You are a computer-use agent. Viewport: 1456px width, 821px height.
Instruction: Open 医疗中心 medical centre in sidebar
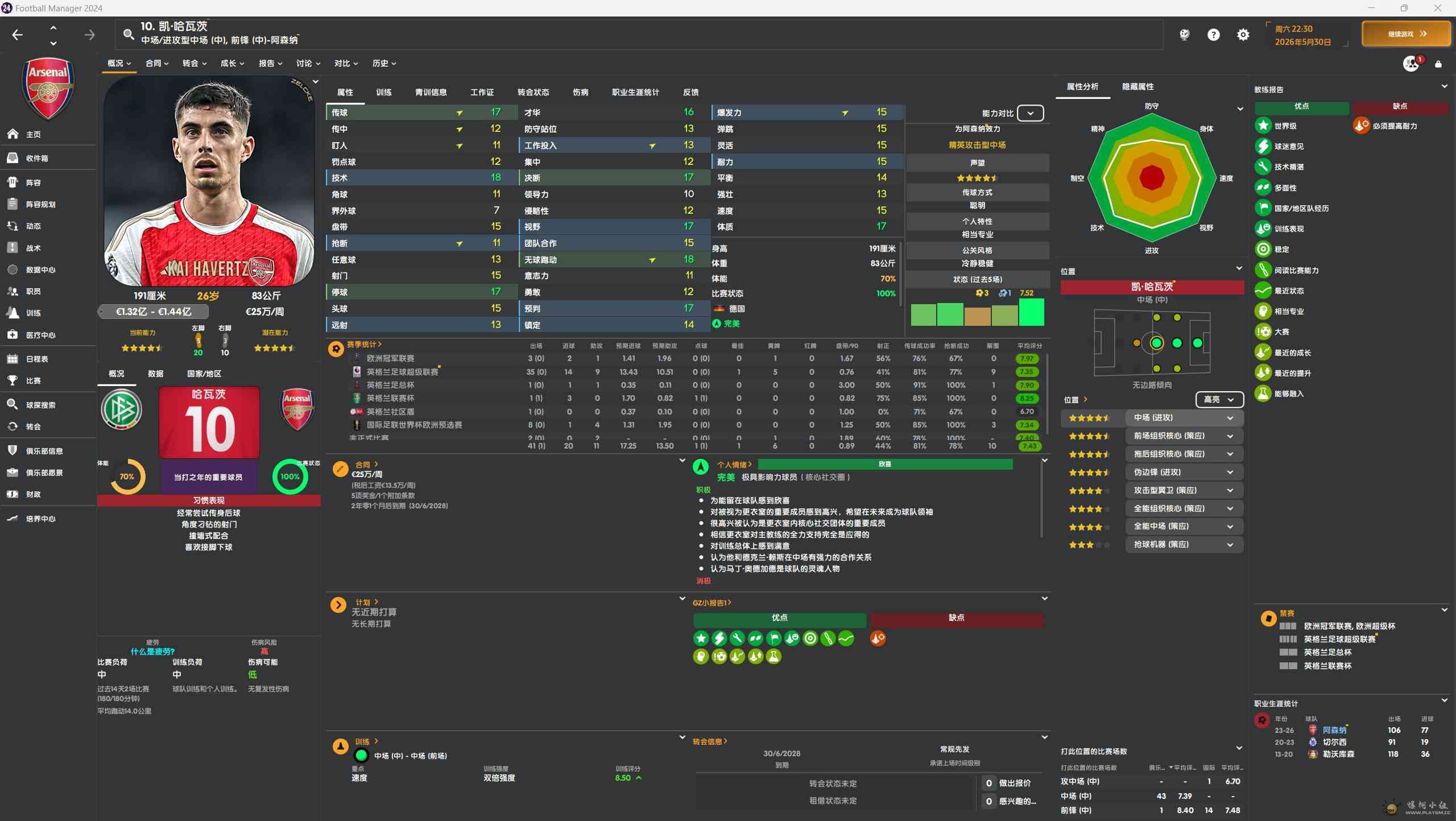tap(40, 335)
